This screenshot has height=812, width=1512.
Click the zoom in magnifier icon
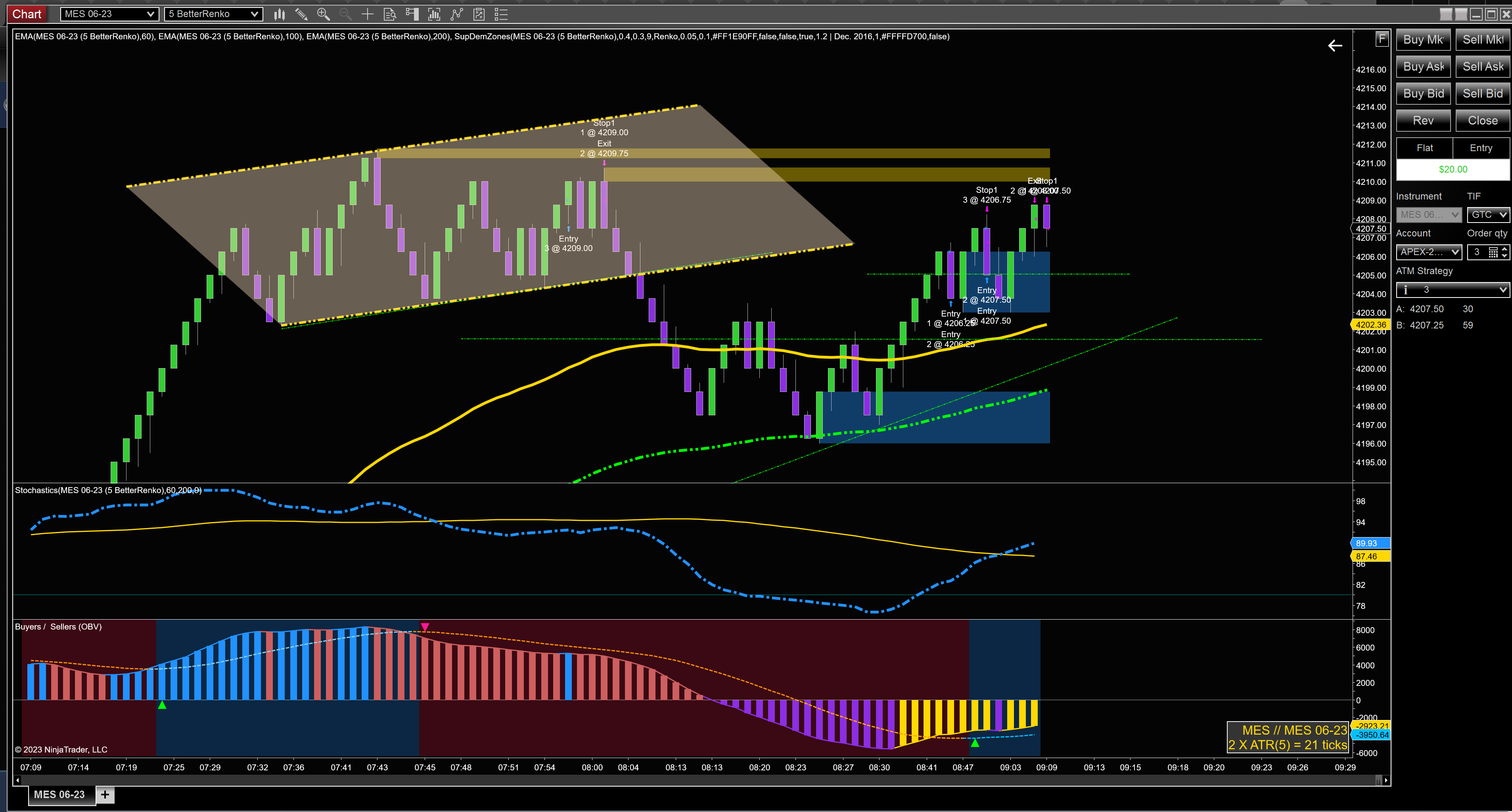point(323,14)
